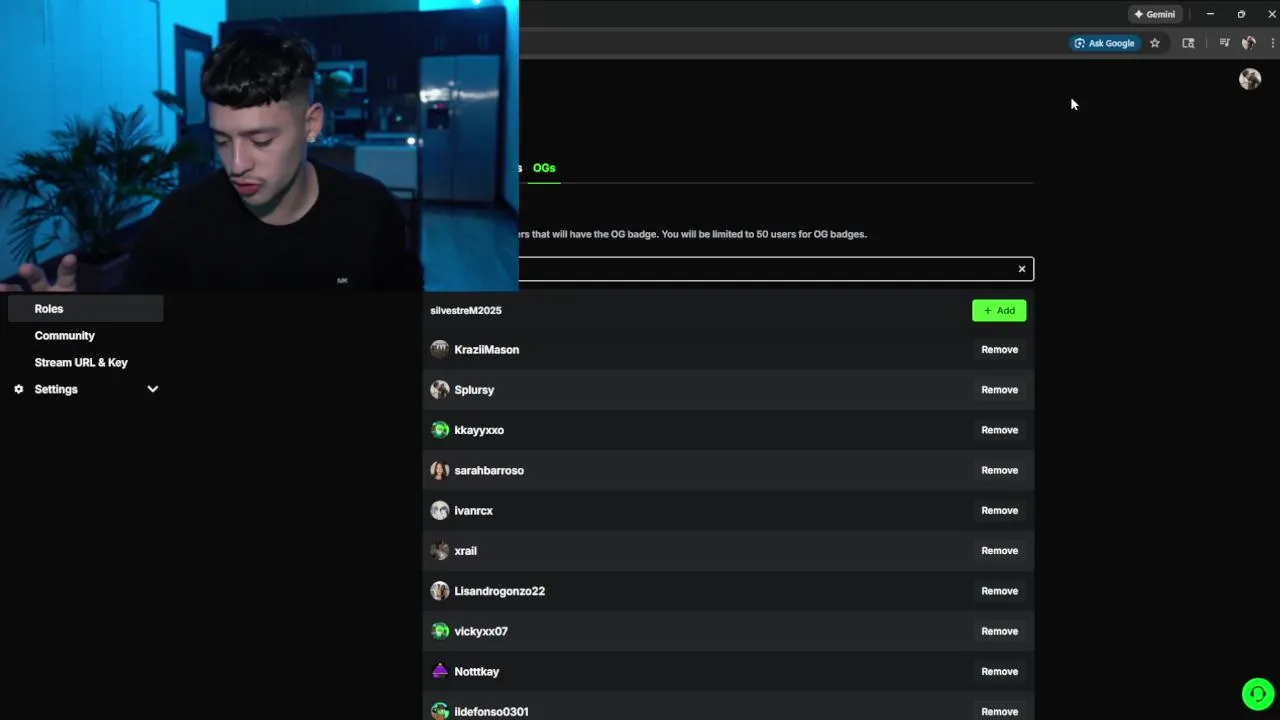This screenshot has height=720, width=1280.
Task: Switch to the OGs tab
Action: [x=544, y=168]
